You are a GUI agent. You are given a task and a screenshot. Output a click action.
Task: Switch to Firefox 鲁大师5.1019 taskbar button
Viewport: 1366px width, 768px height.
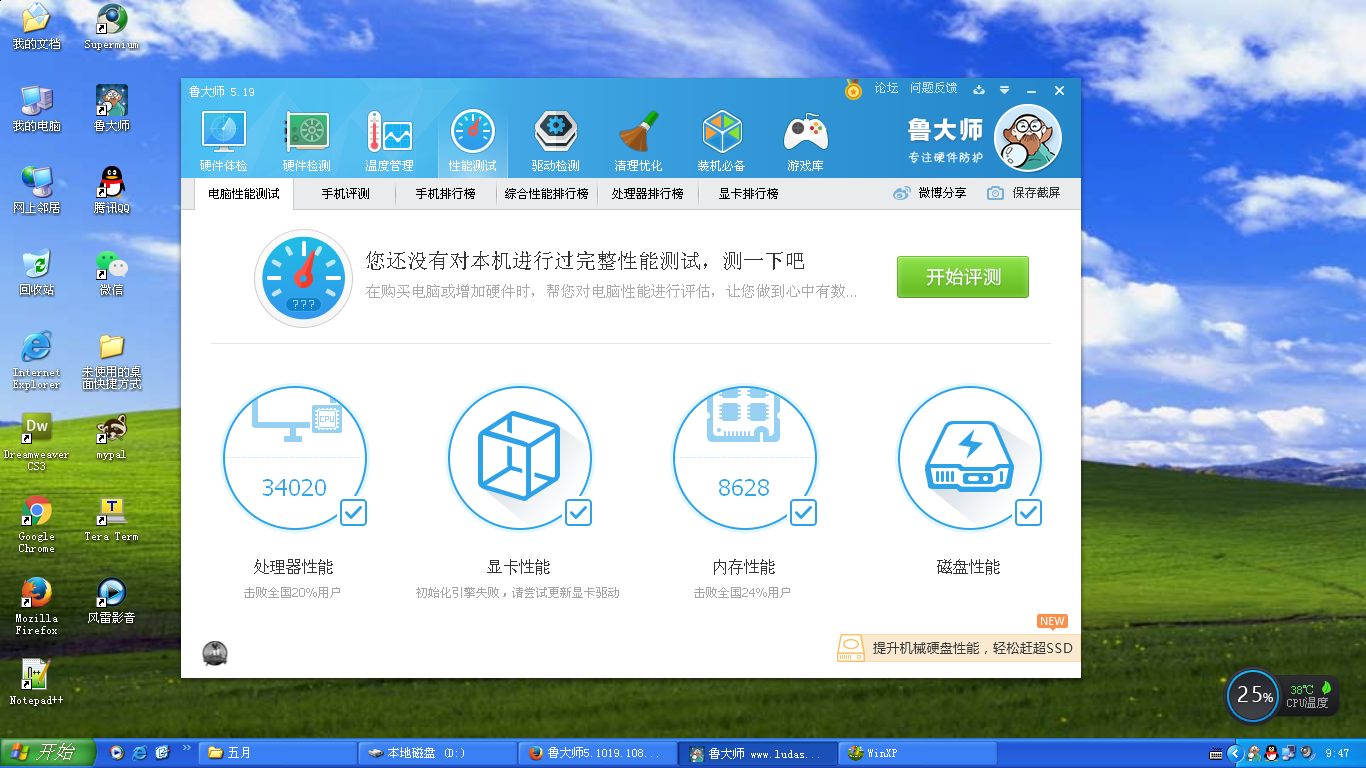[596, 753]
